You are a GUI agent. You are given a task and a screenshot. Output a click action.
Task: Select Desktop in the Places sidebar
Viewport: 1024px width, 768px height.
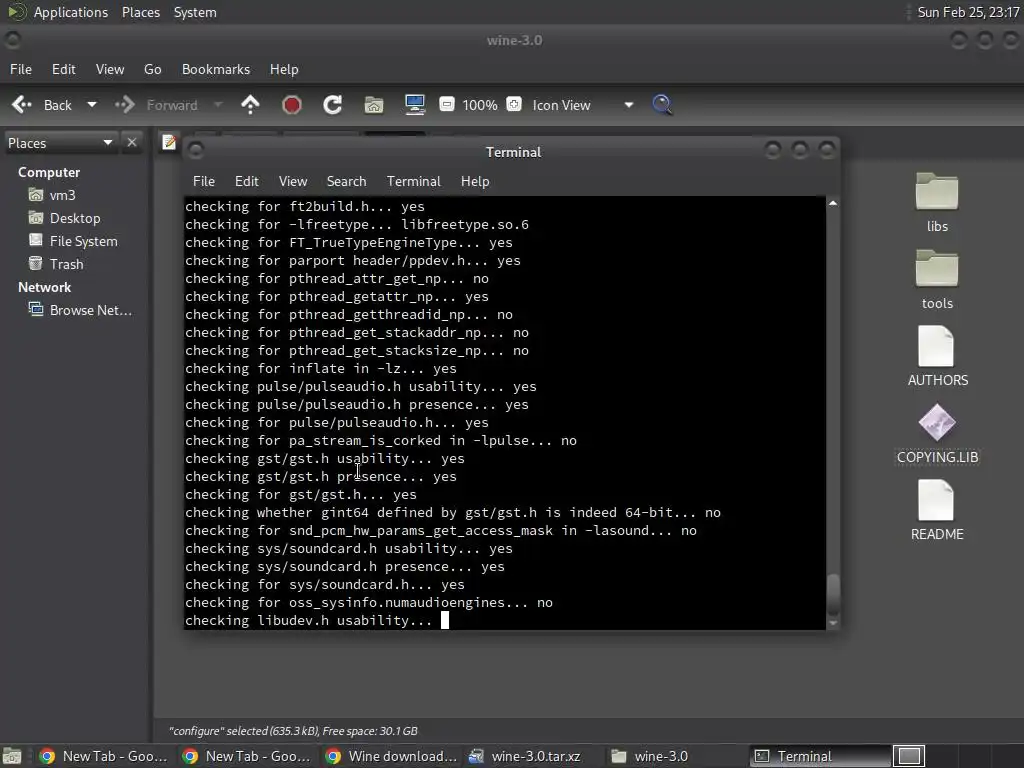click(x=65, y=218)
